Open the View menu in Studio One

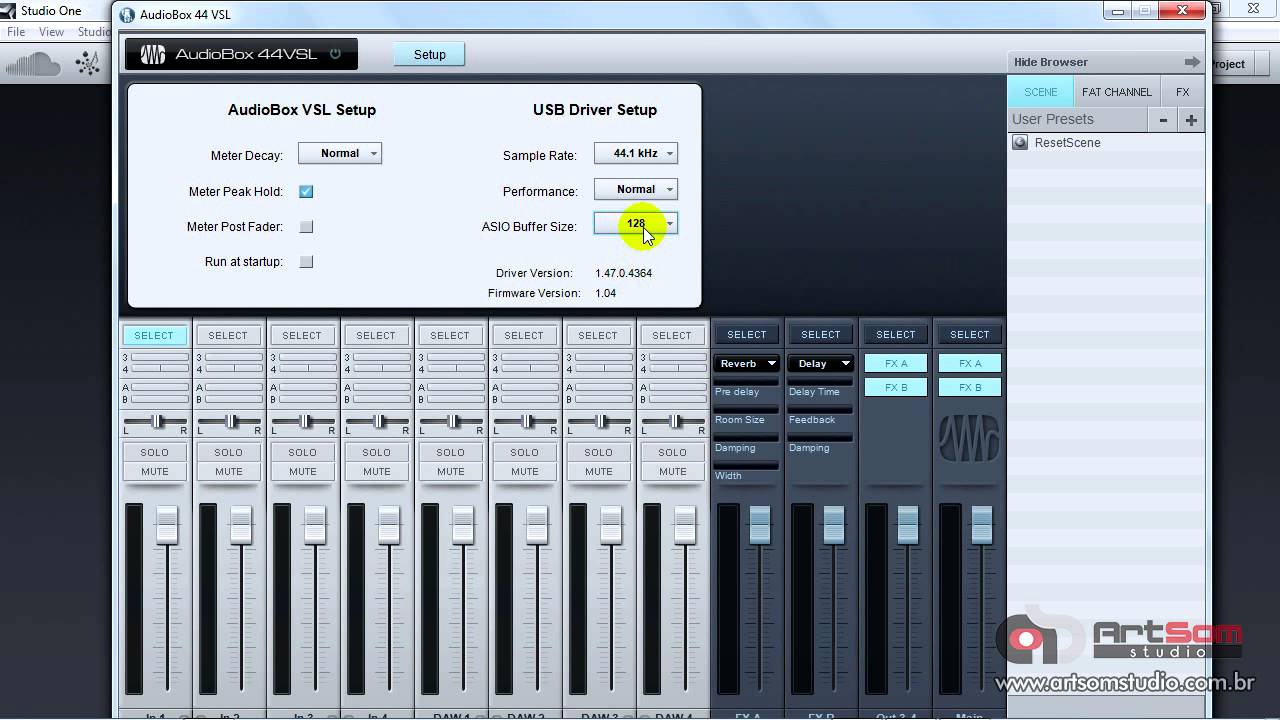(x=51, y=32)
